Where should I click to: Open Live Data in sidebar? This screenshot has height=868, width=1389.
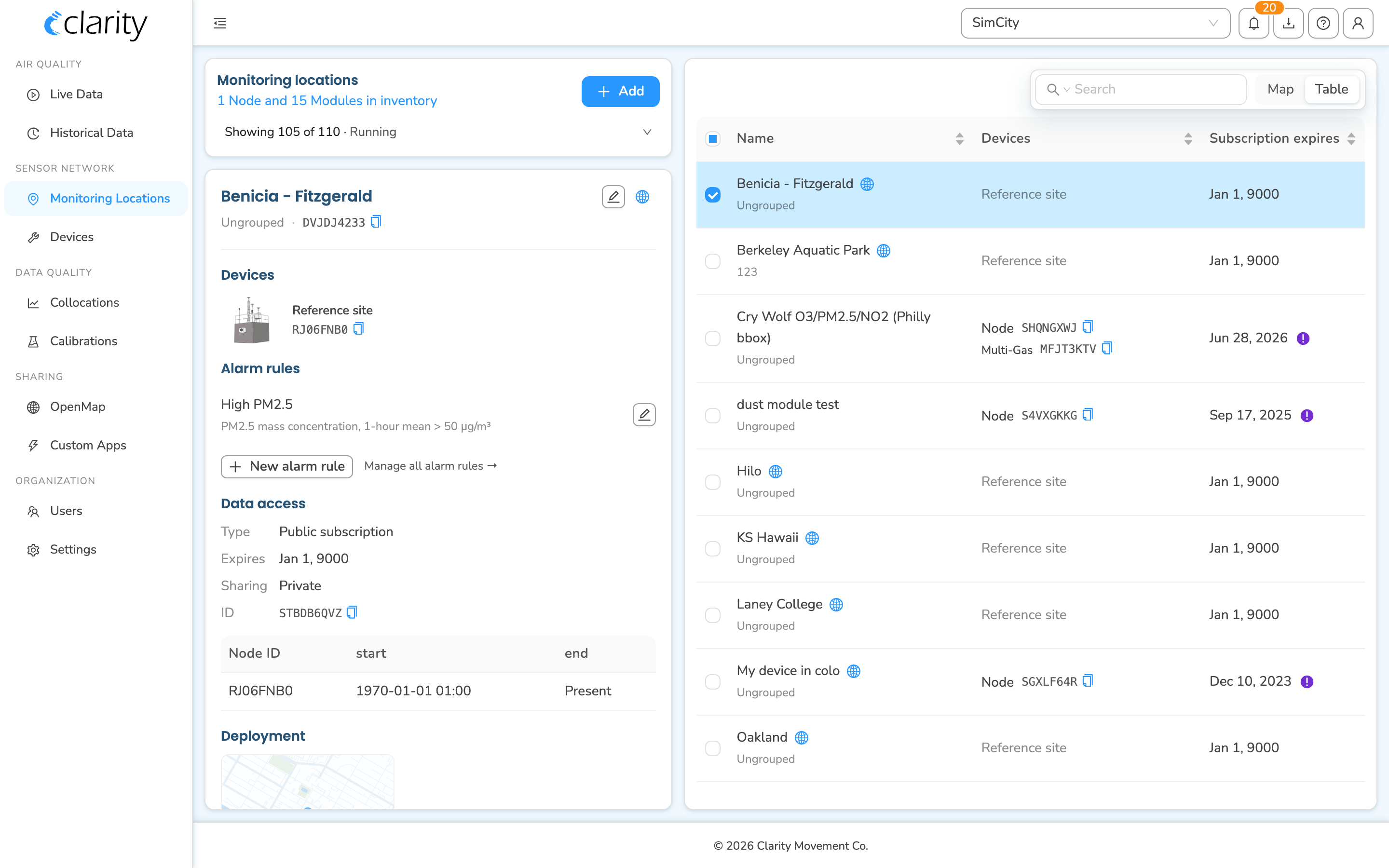coord(96,94)
